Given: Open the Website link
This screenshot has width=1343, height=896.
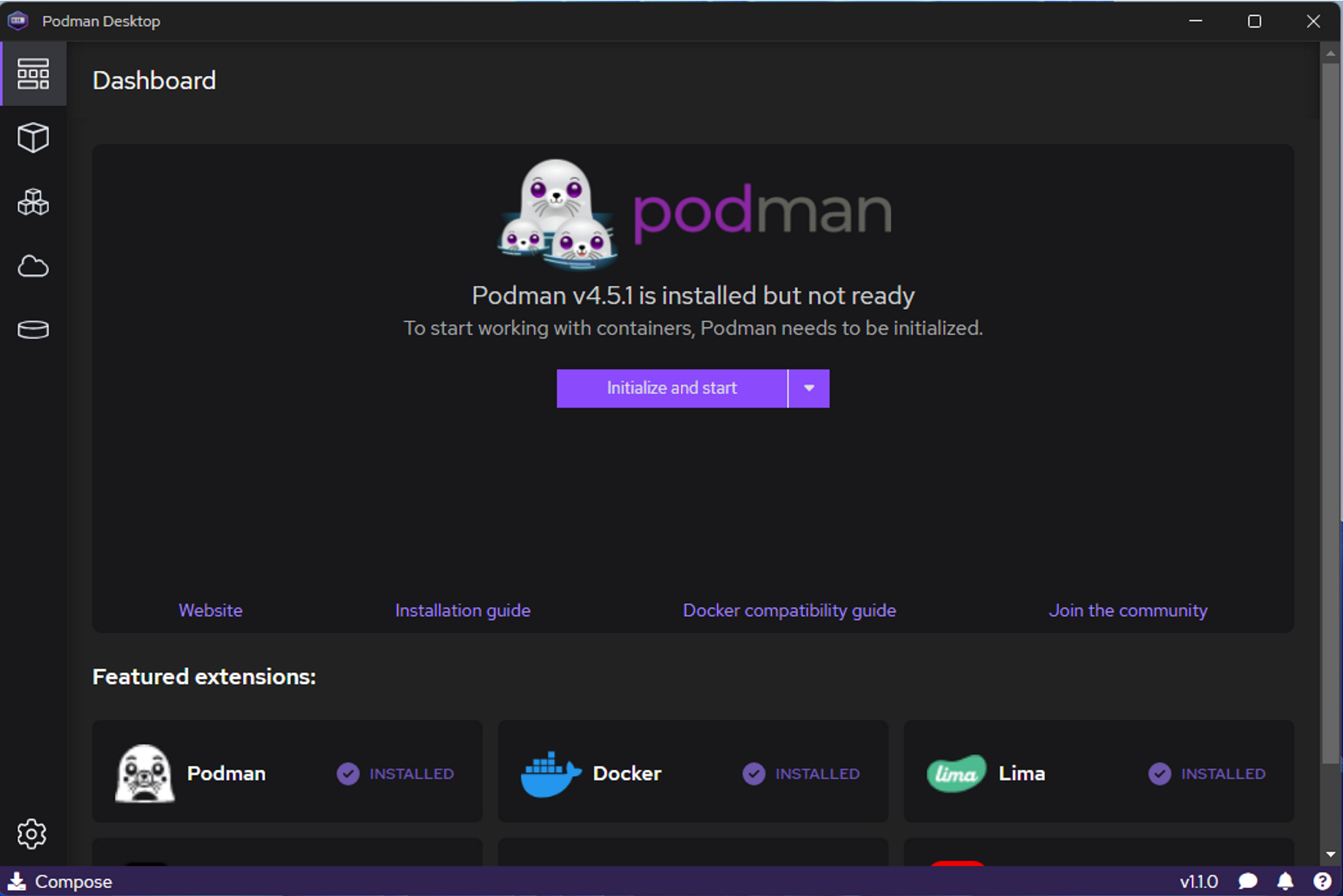Looking at the screenshot, I should (211, 610).
